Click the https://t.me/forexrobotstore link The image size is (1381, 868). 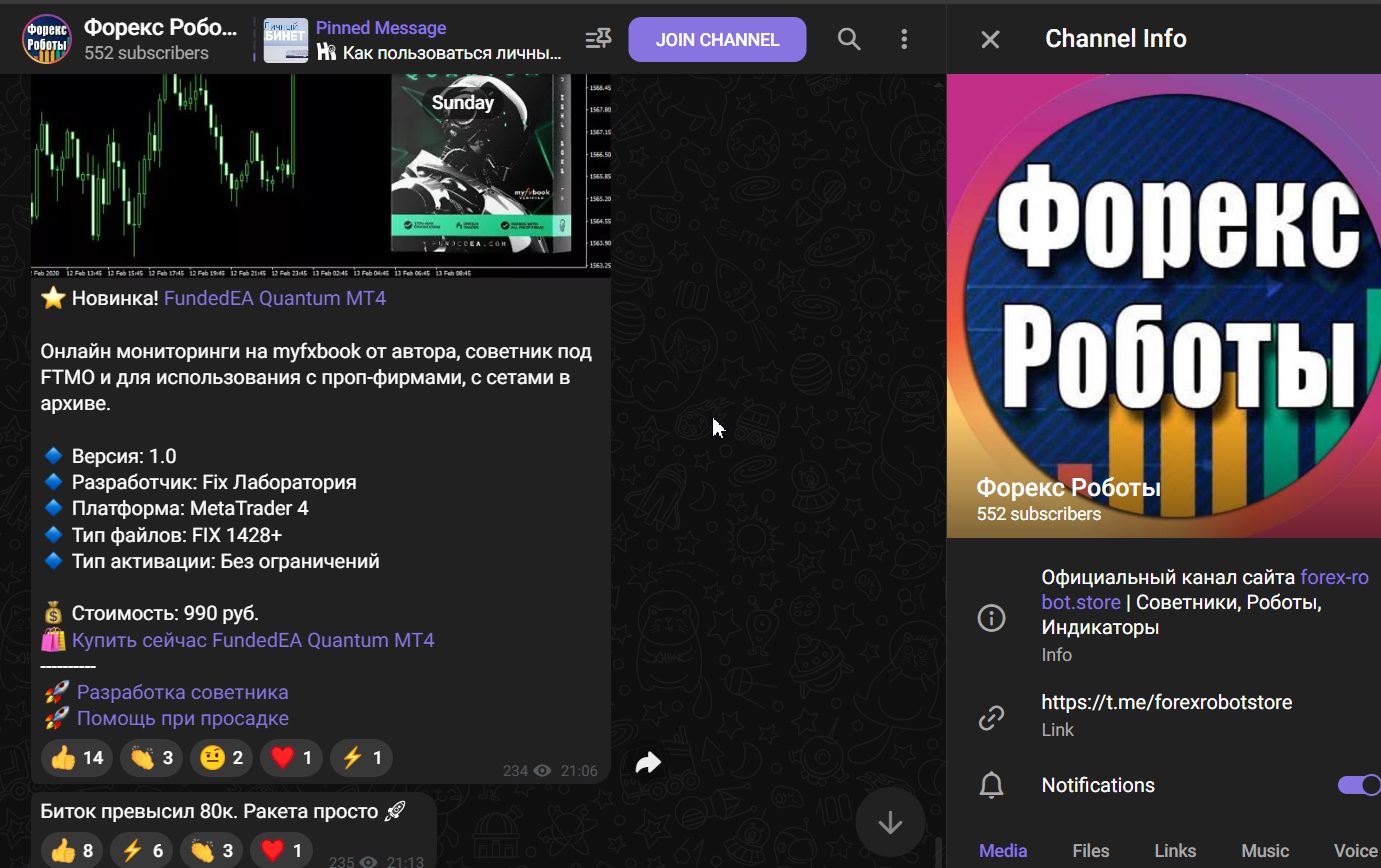(x=1166, y=702)
